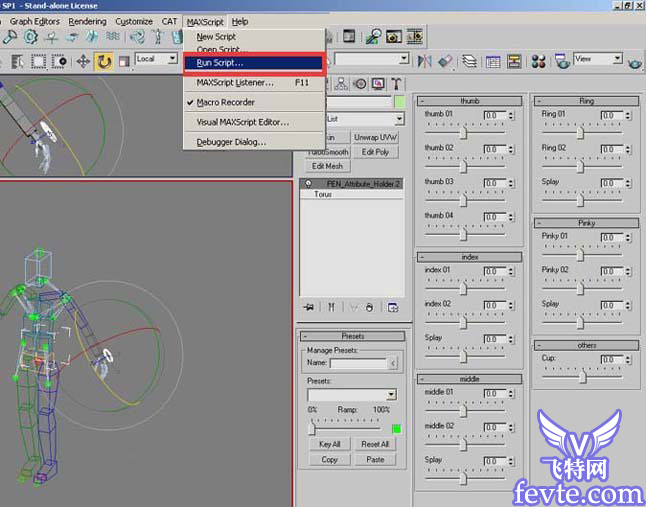Click the Align tool icon

click(446, 61)
